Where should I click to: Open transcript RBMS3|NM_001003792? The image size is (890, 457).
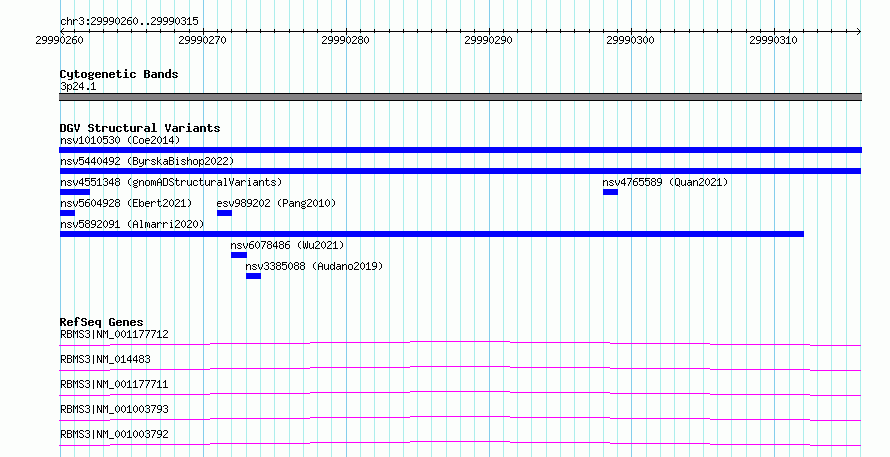pos(114,434)
